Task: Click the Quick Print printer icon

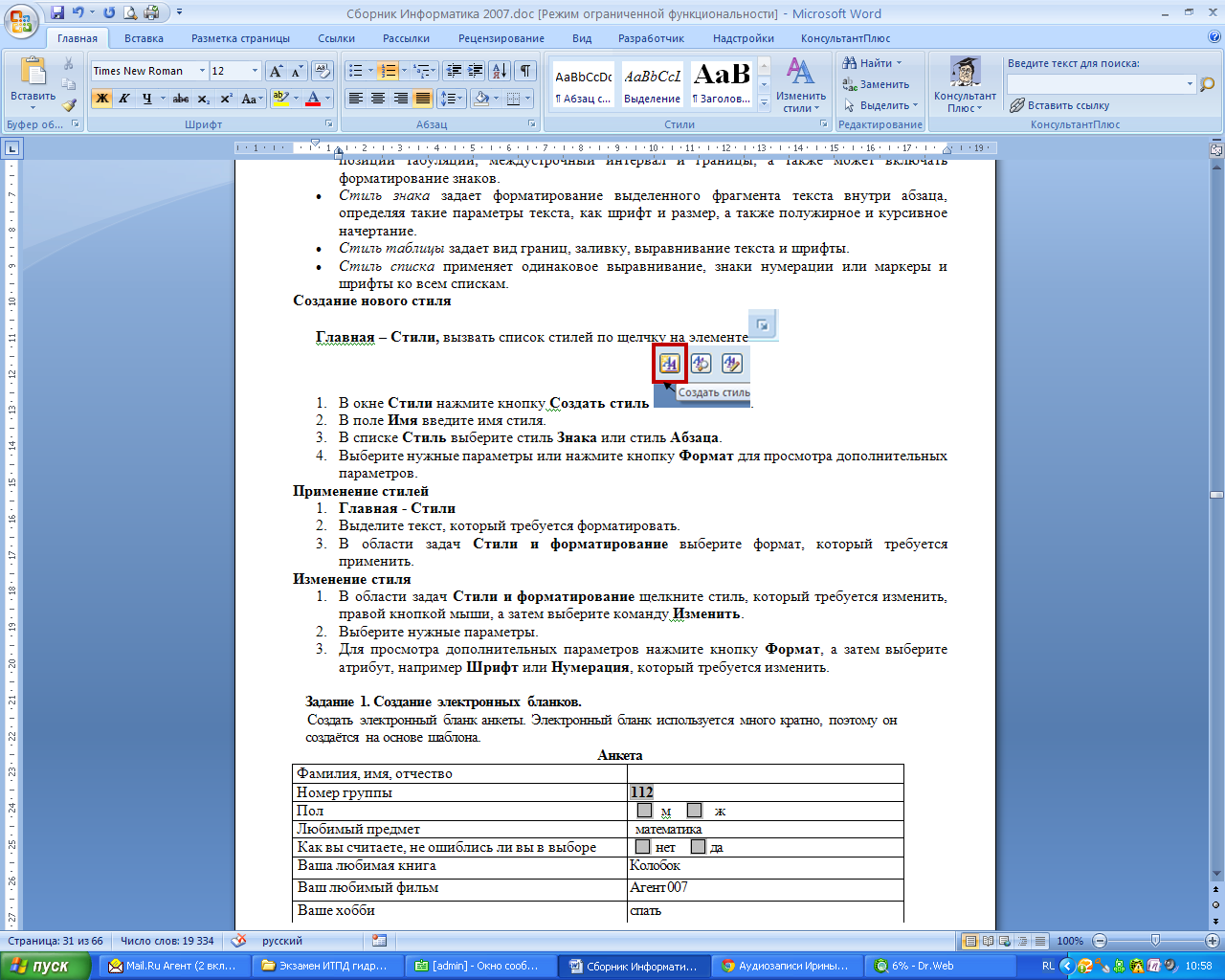Action: 151,13
